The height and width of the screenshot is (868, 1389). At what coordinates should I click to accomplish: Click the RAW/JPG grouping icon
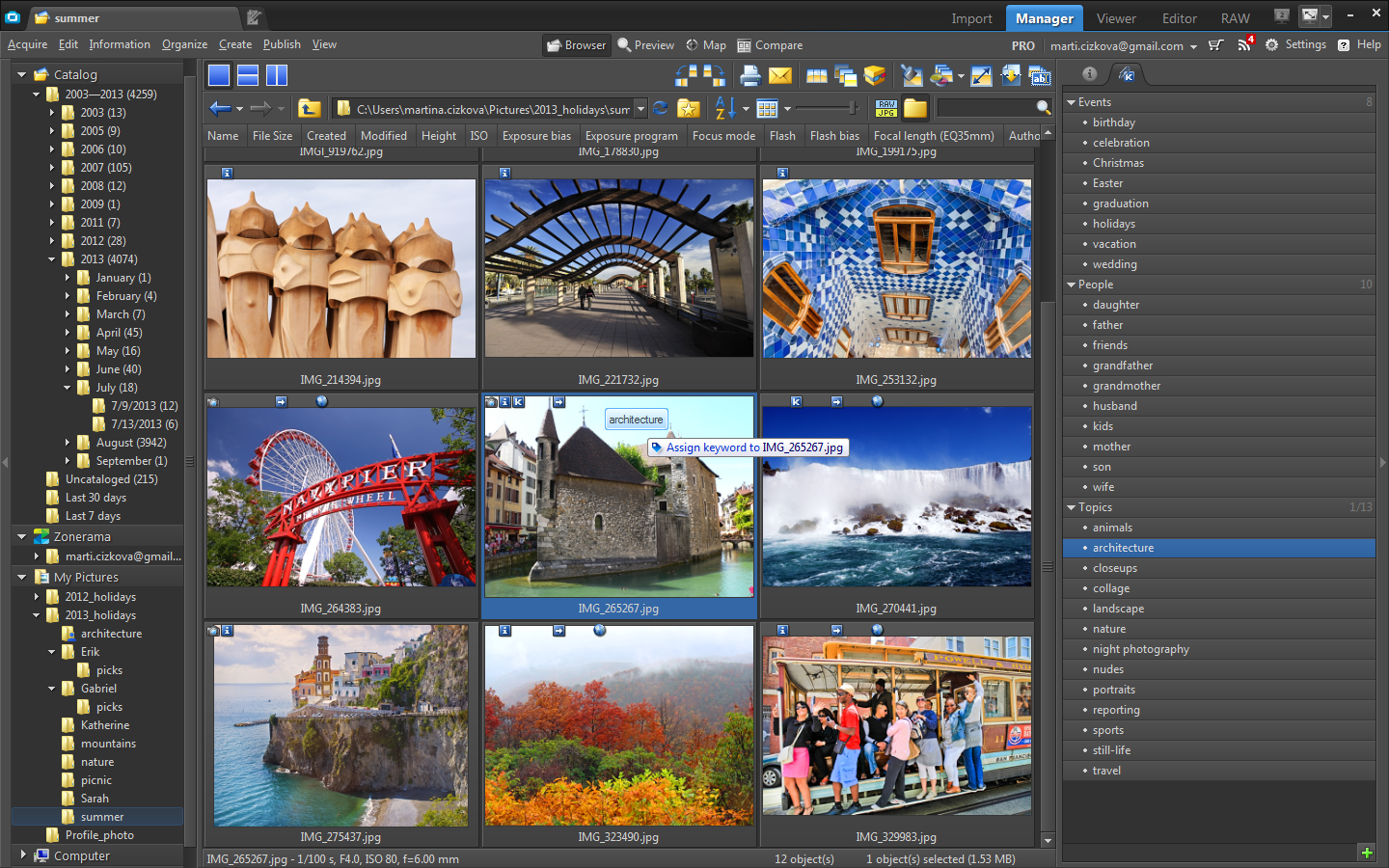pyautogui.click(x=886, y=108)
